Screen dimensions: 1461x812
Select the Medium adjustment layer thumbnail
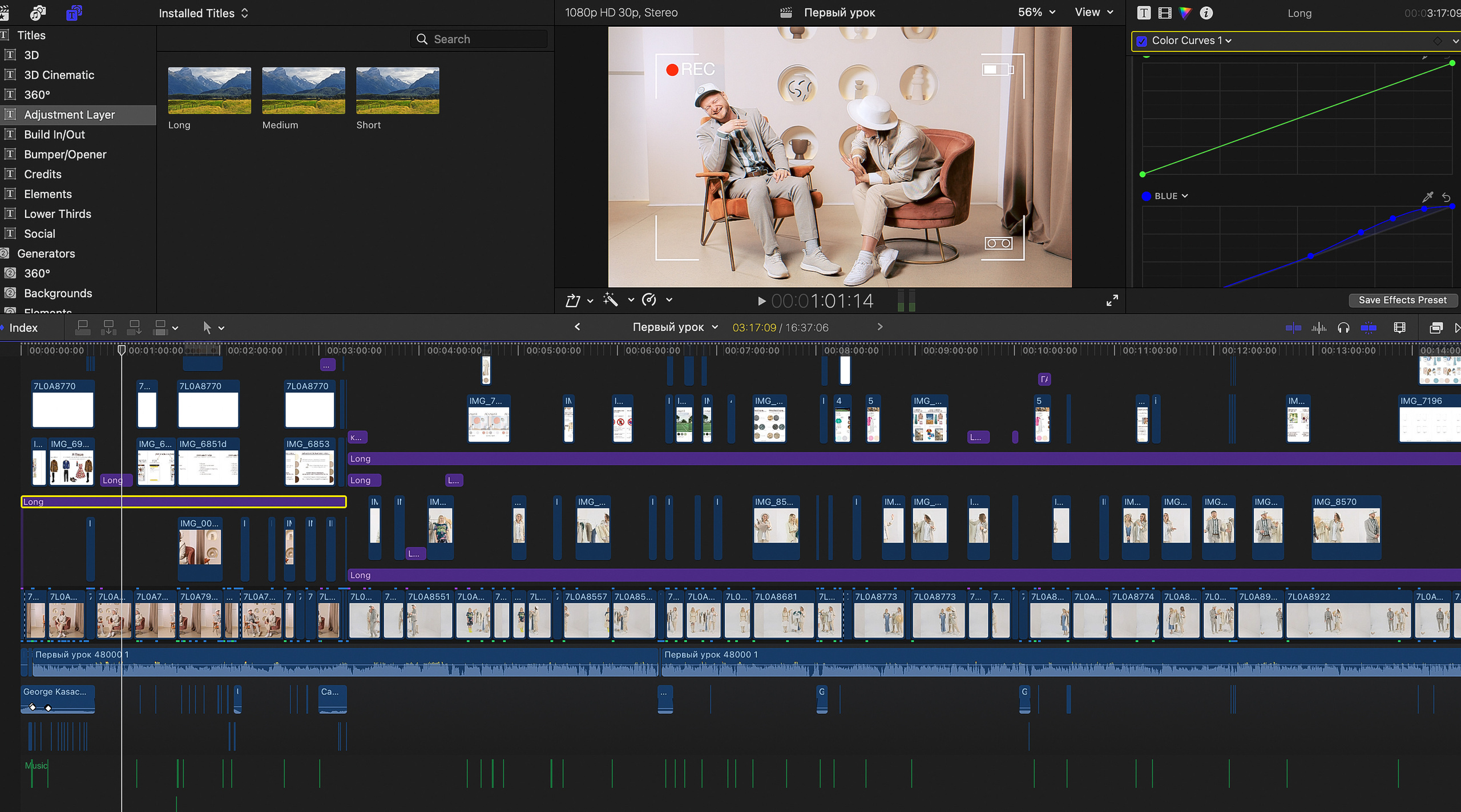tap(303, 91)
